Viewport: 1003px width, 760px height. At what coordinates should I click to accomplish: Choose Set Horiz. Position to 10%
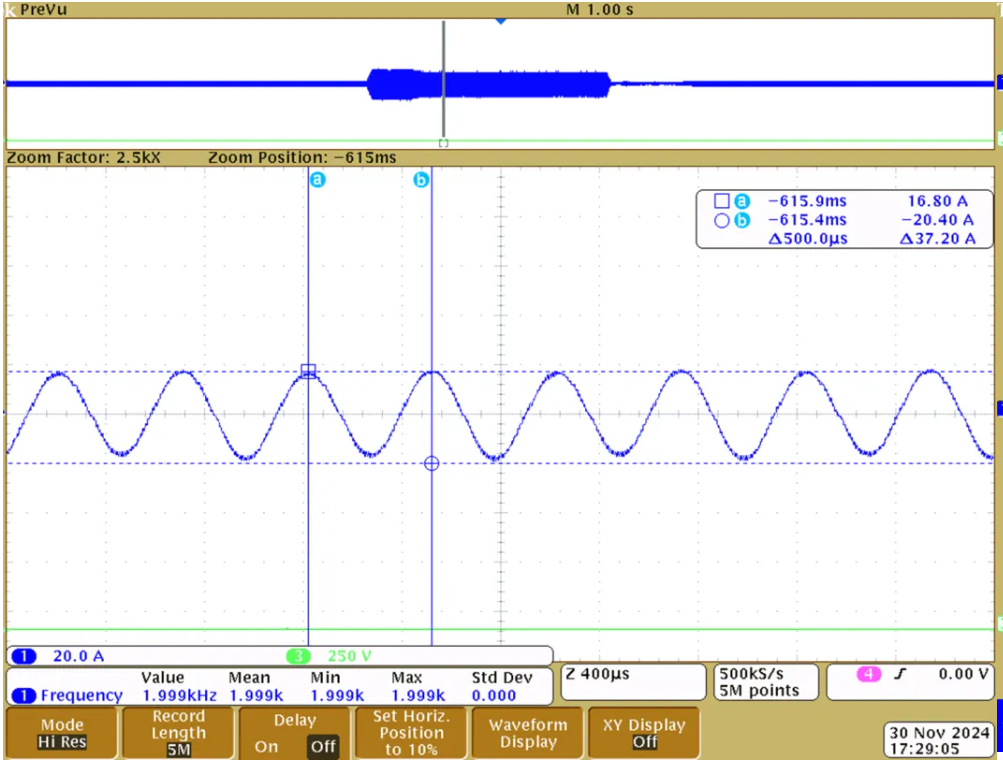411,733
